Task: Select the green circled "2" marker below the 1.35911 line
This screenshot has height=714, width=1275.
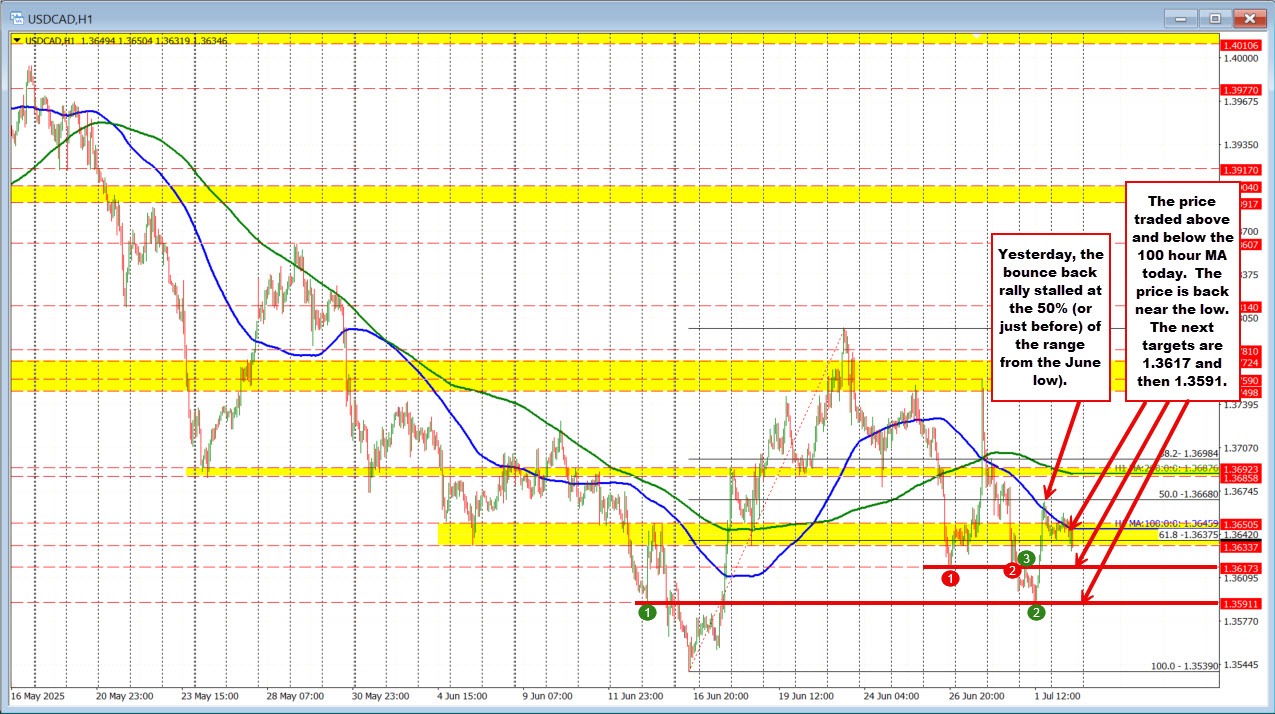Action: point(1035,612)
